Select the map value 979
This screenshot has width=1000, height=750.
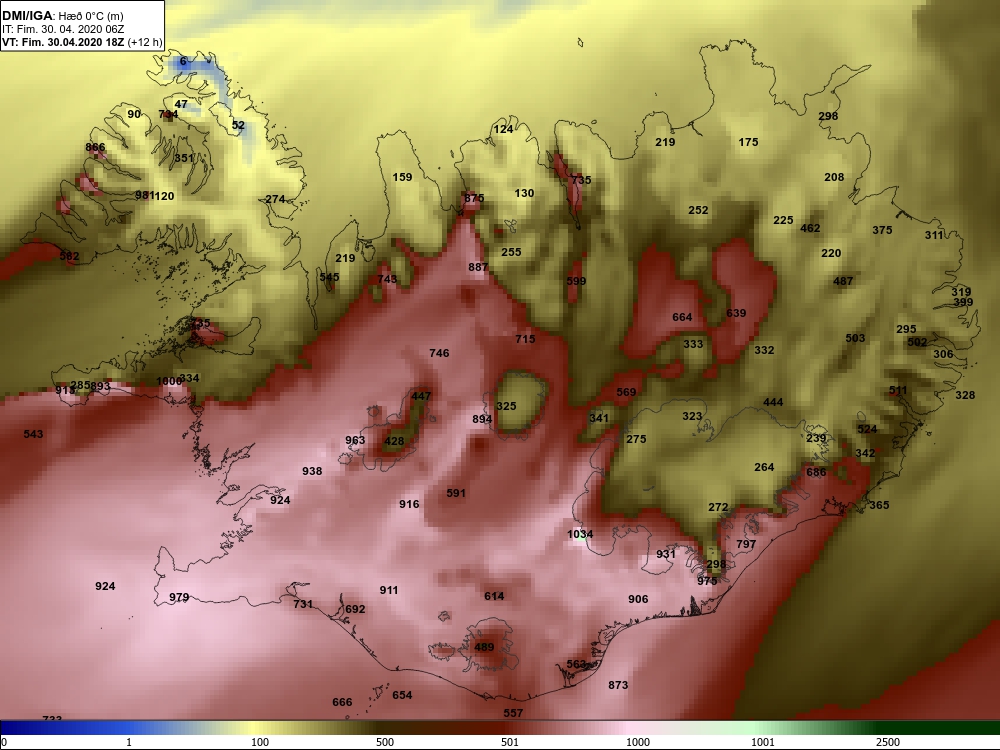pyautogui.click(x=179, y=598)
